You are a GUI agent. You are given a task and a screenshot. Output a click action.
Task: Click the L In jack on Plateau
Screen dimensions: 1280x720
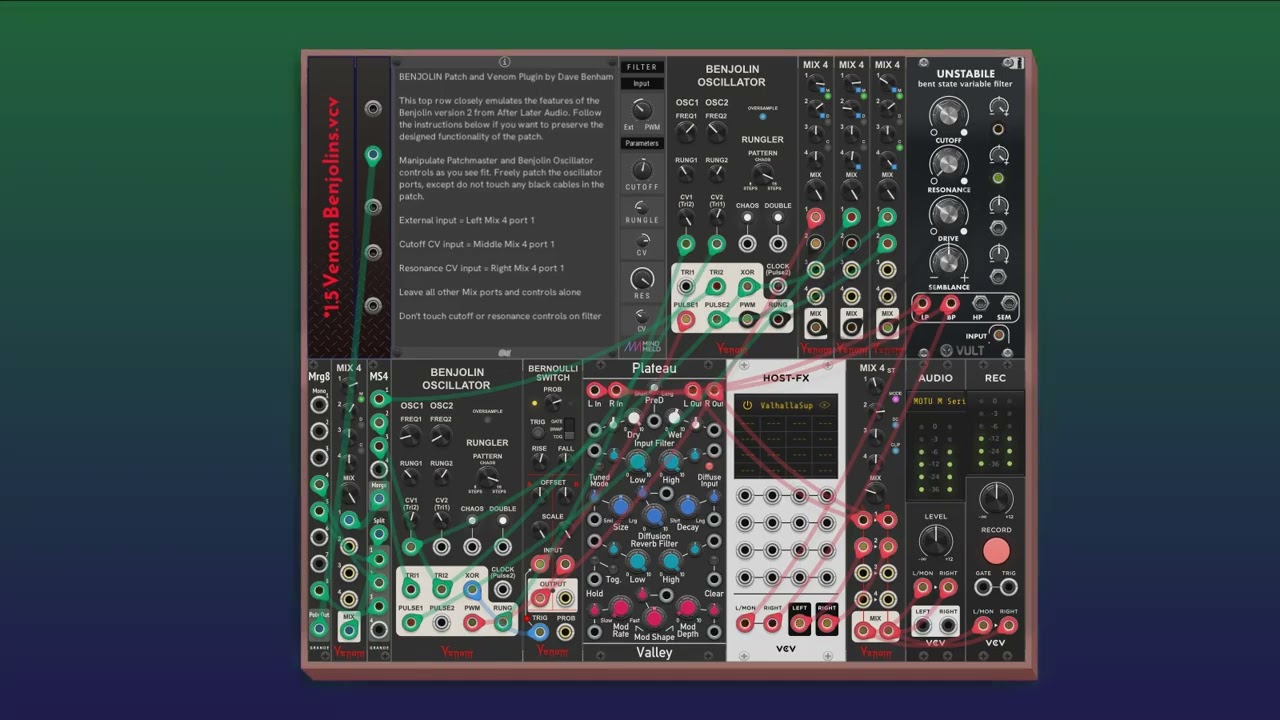pyautogui.click(x=594, y=391)
